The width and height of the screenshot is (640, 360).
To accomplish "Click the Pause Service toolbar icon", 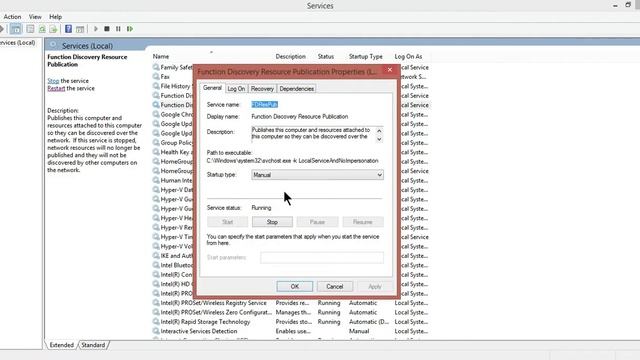I will [118, 29].
